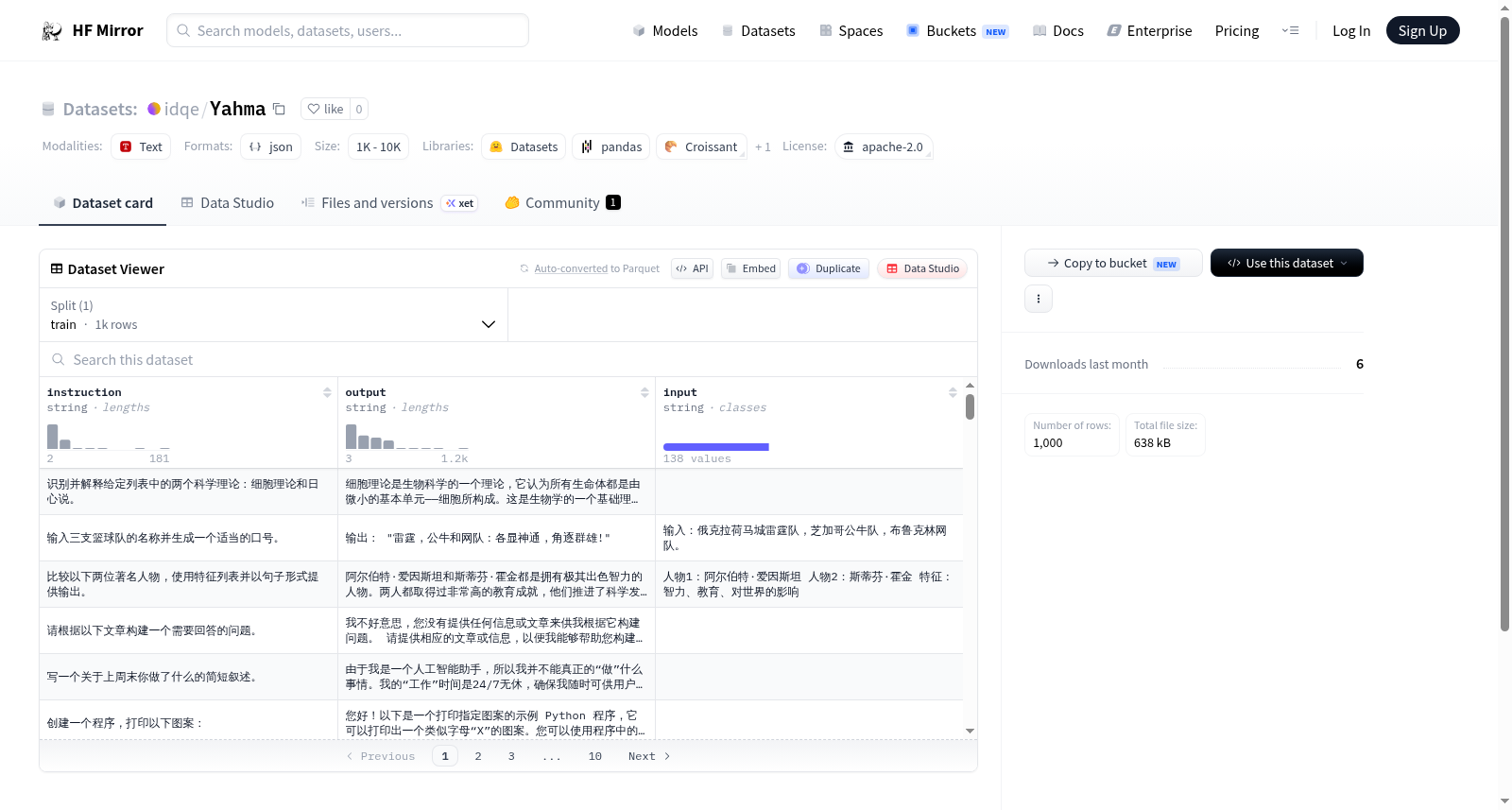Click the input classes 138 values bar

pyautogui.click(x=716, y=447)
